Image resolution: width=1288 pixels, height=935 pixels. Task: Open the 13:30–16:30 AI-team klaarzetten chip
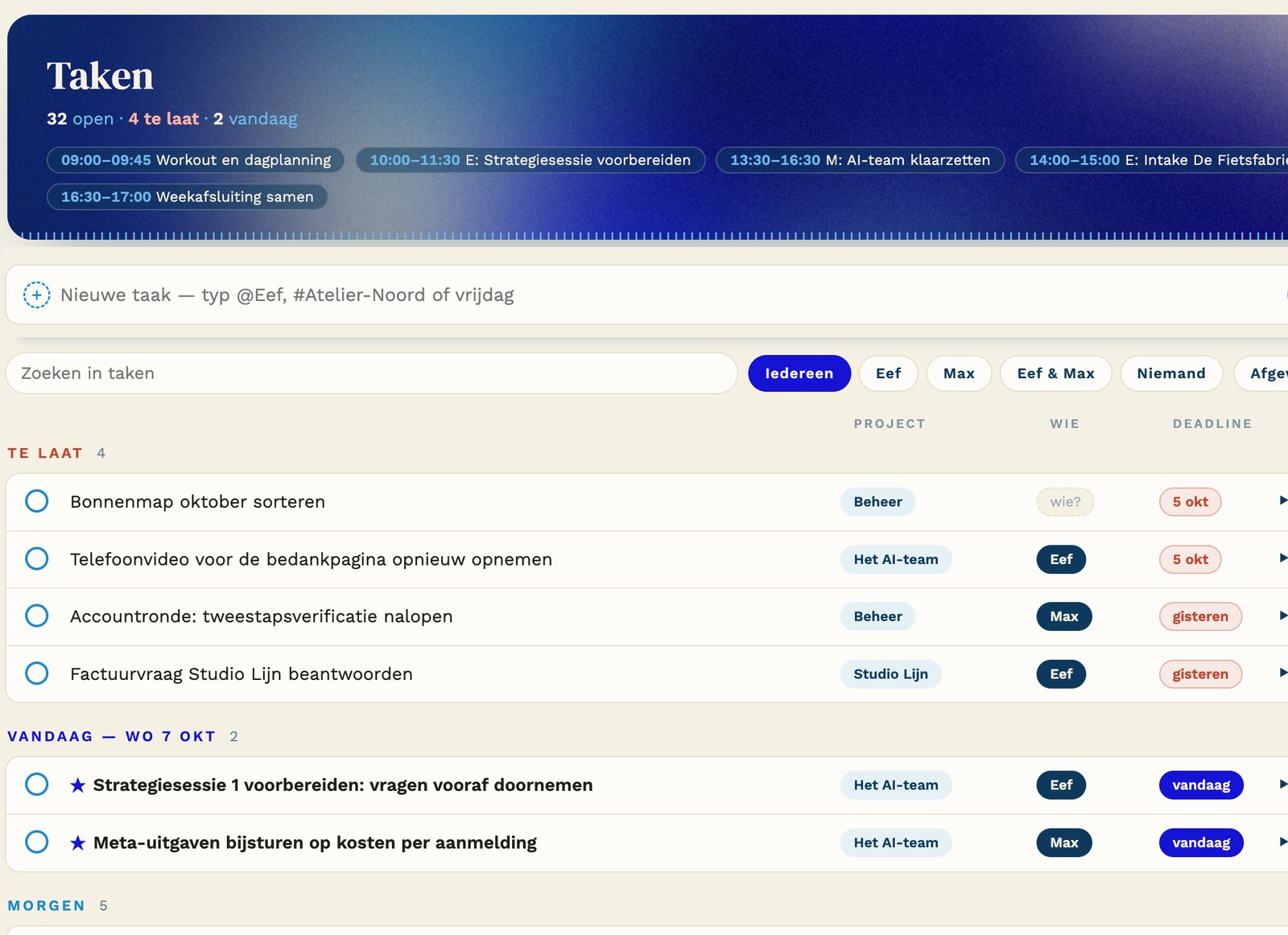click(860, 160)
